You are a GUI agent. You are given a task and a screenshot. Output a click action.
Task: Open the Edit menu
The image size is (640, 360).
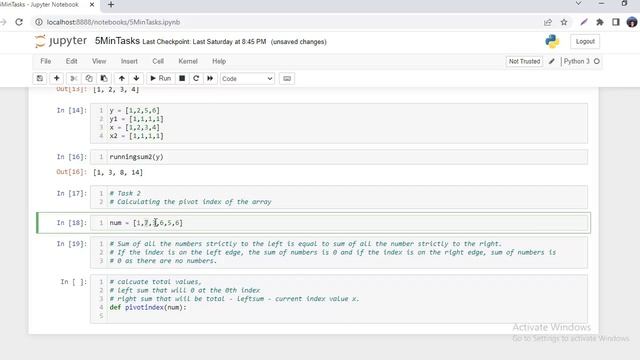click(71, 61)
